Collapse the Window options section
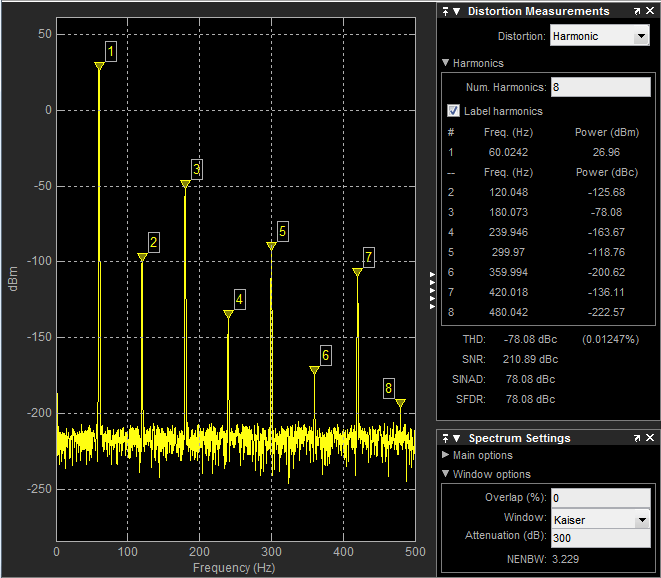 point(446,474)
